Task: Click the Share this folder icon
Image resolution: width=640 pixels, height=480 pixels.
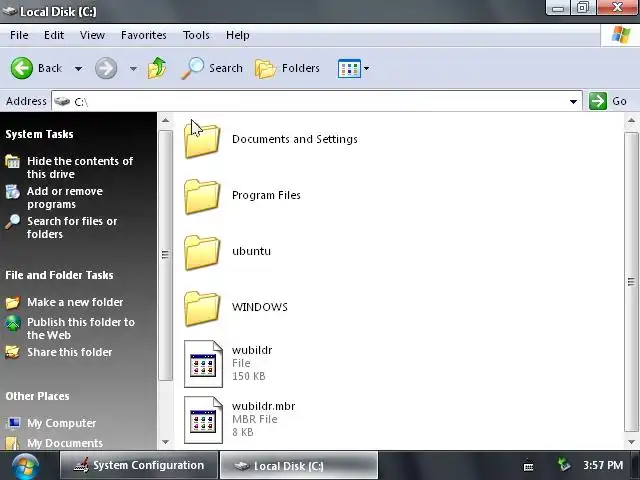Action: [13, 352]
